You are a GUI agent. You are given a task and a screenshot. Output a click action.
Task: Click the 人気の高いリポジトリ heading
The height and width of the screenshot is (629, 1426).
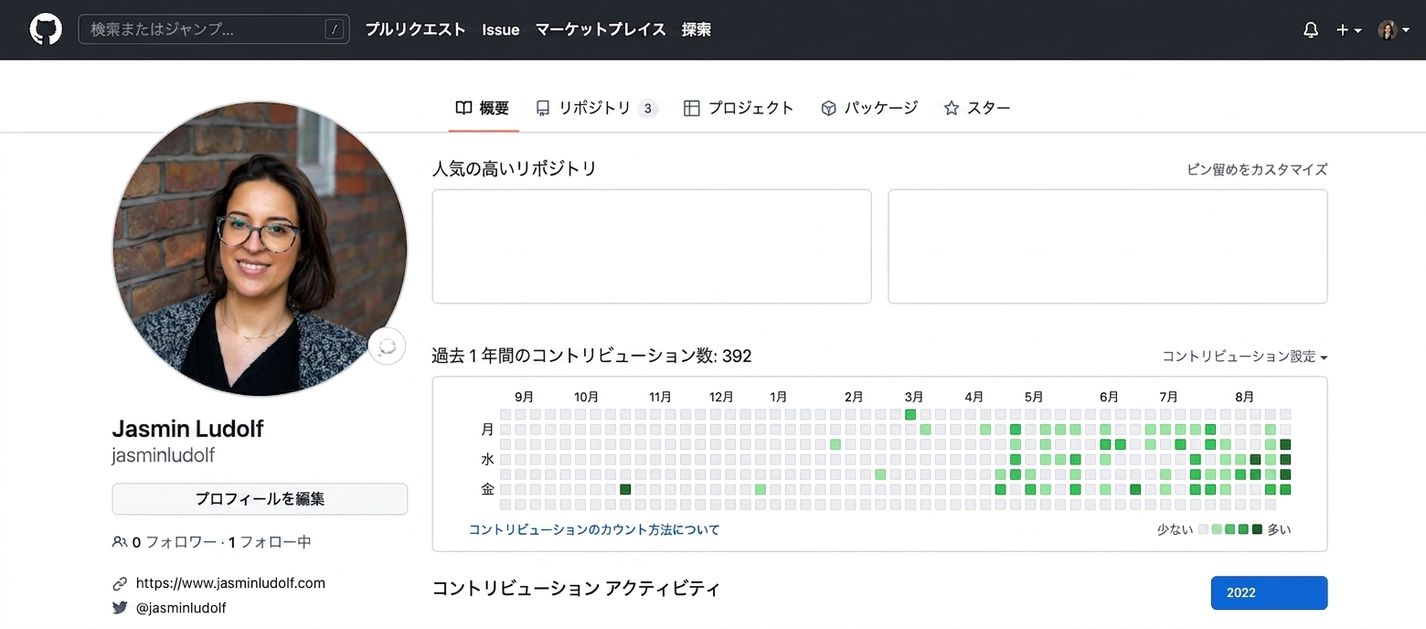click(514, 169)
